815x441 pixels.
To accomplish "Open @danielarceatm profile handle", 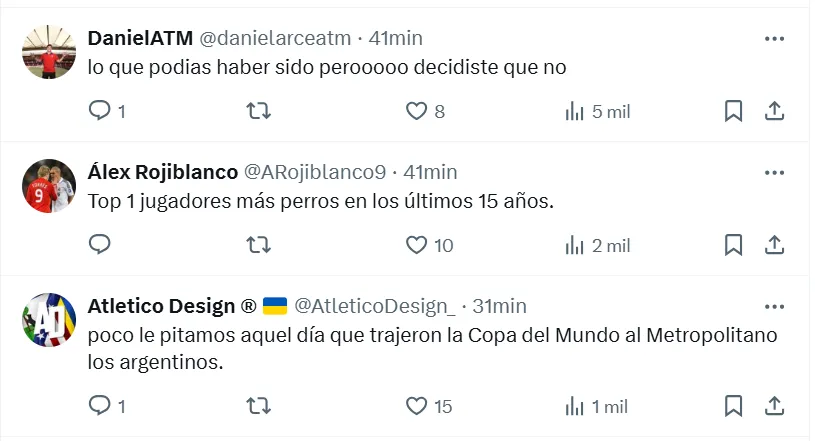I will click(275, 38).
